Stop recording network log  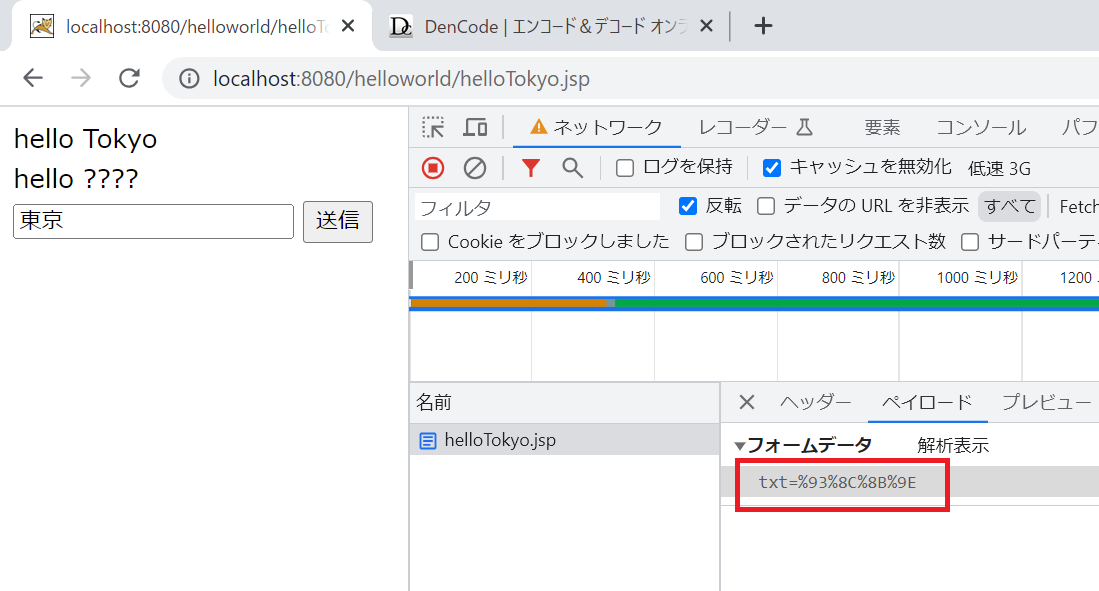click(431, 167)
